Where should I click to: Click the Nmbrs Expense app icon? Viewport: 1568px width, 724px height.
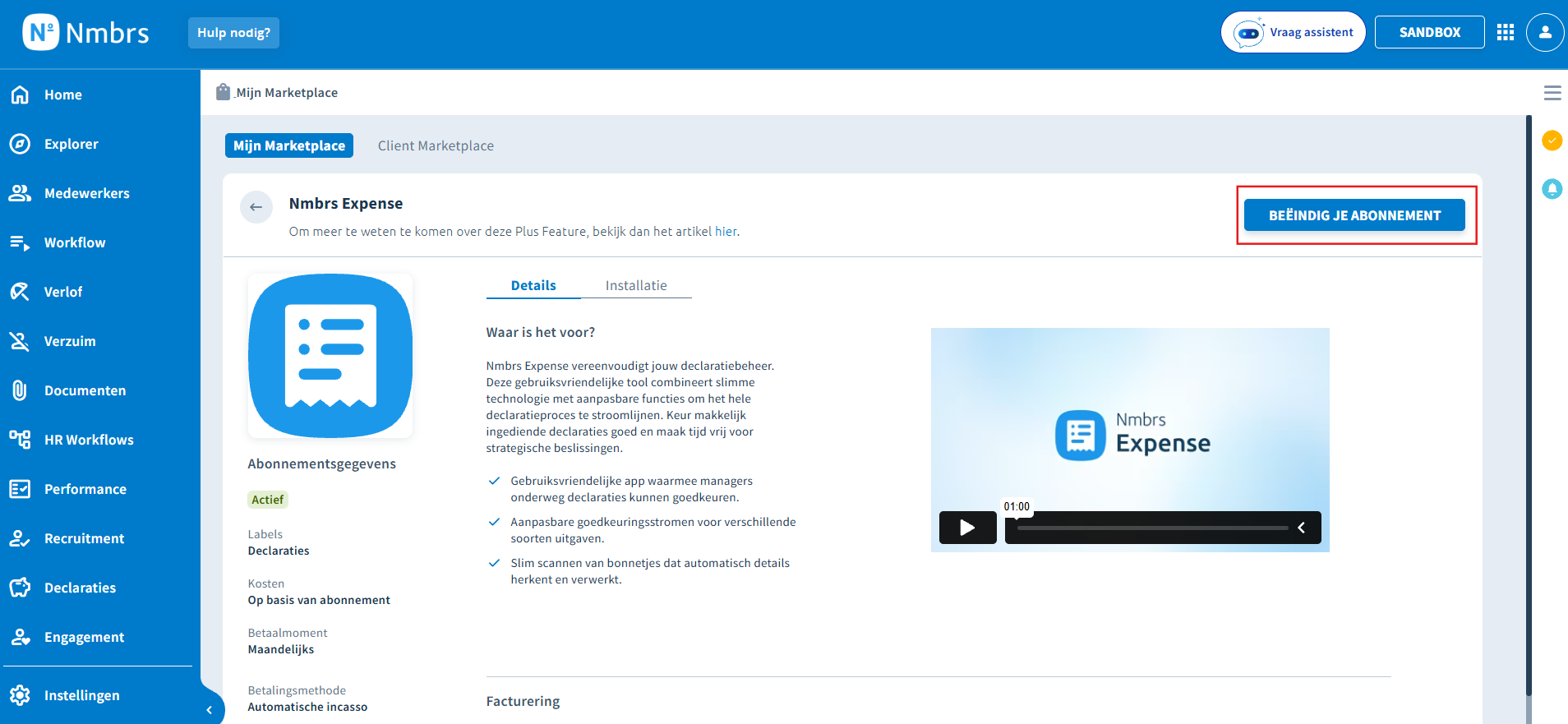tap(330, 356)
